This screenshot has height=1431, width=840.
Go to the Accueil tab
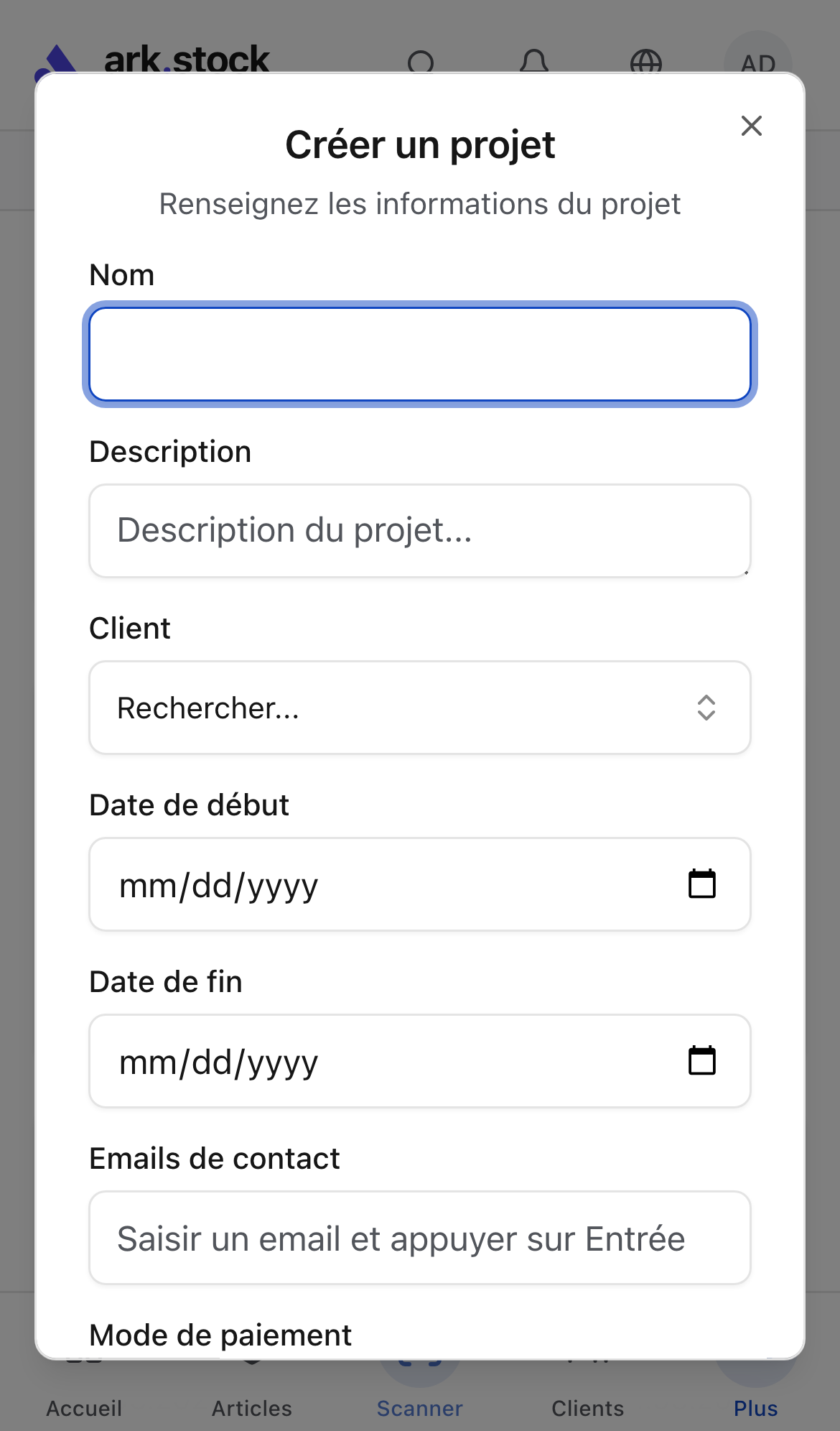click(84, 1407)
